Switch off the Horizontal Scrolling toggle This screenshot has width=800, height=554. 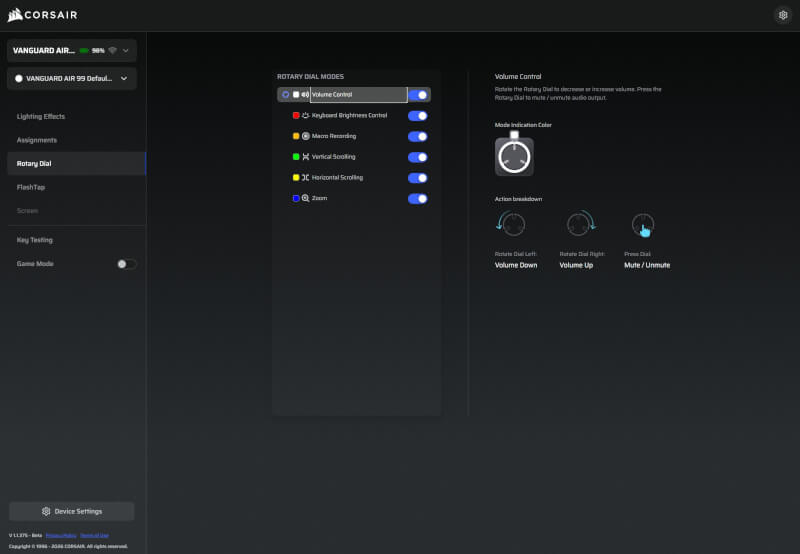point(417,178)
